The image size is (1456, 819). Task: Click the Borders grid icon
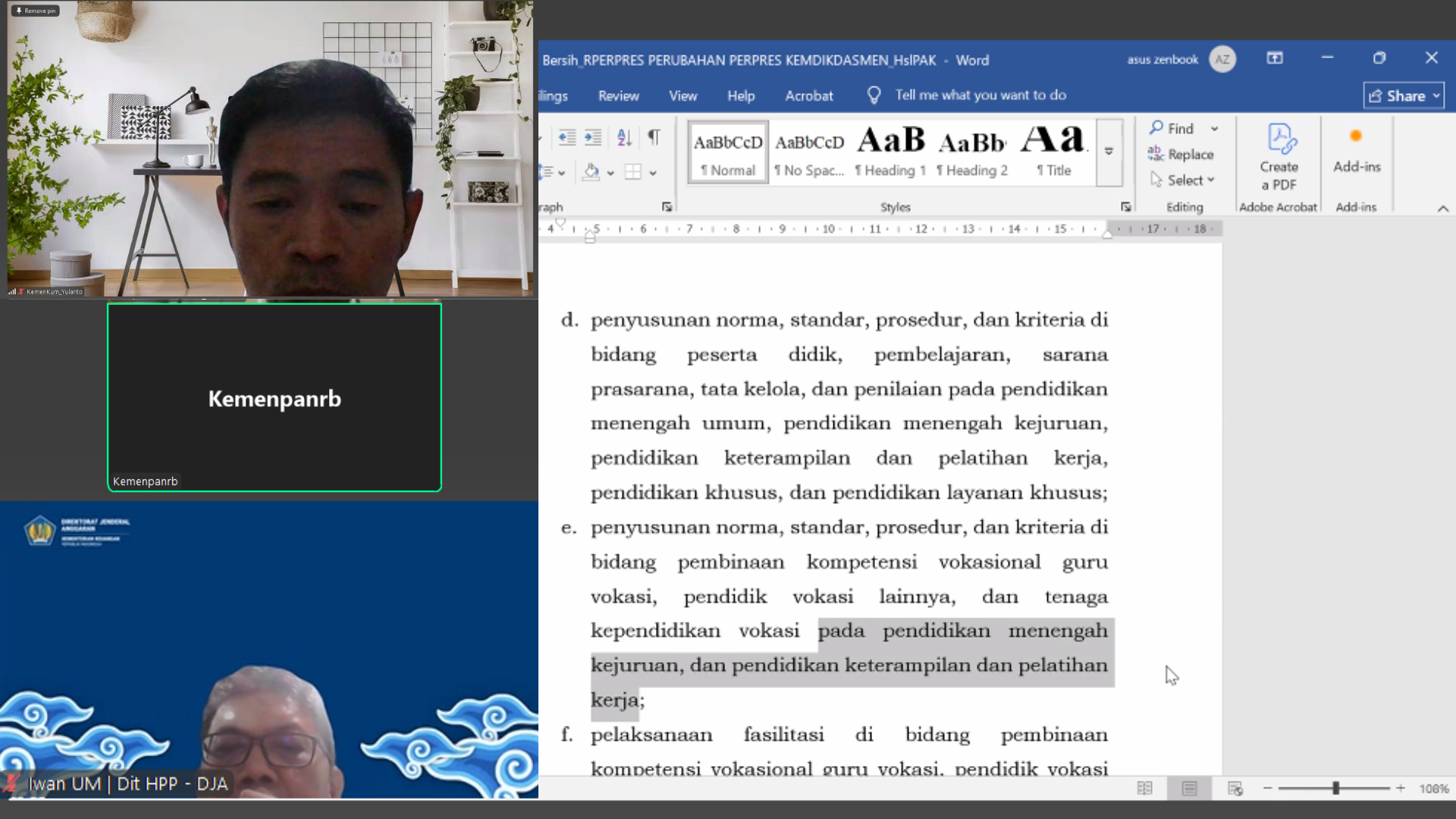tap(633, 172)
